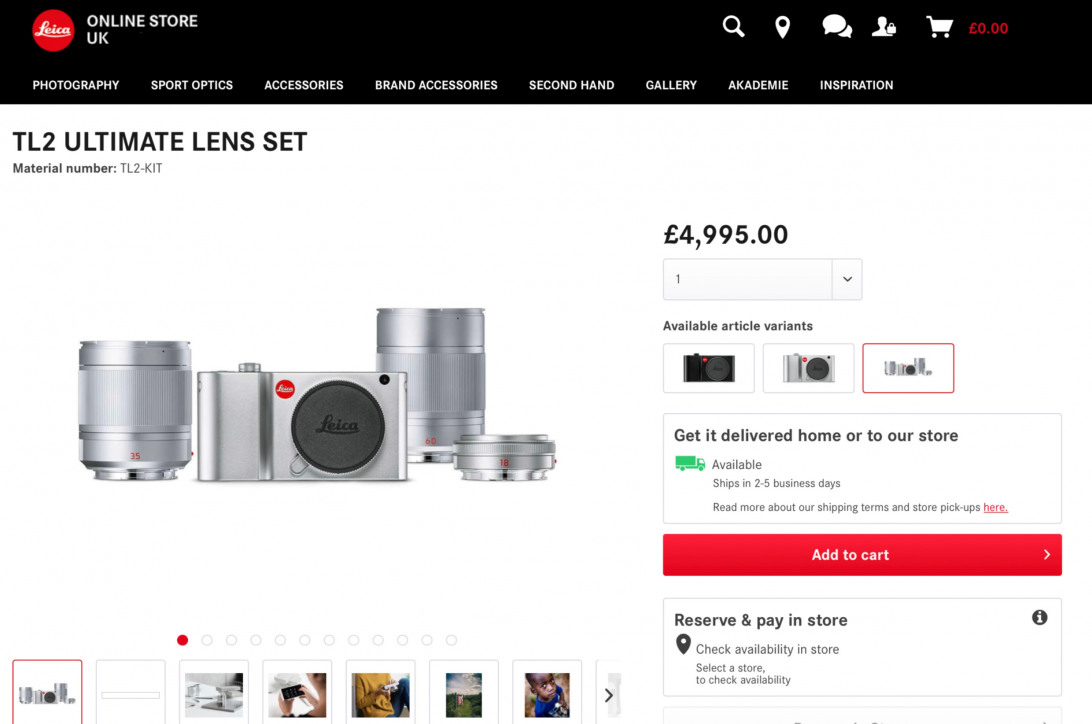This screenshot has width=1092, height=724.
Task: Select the silver lens set variant
Action: [908, 368]
